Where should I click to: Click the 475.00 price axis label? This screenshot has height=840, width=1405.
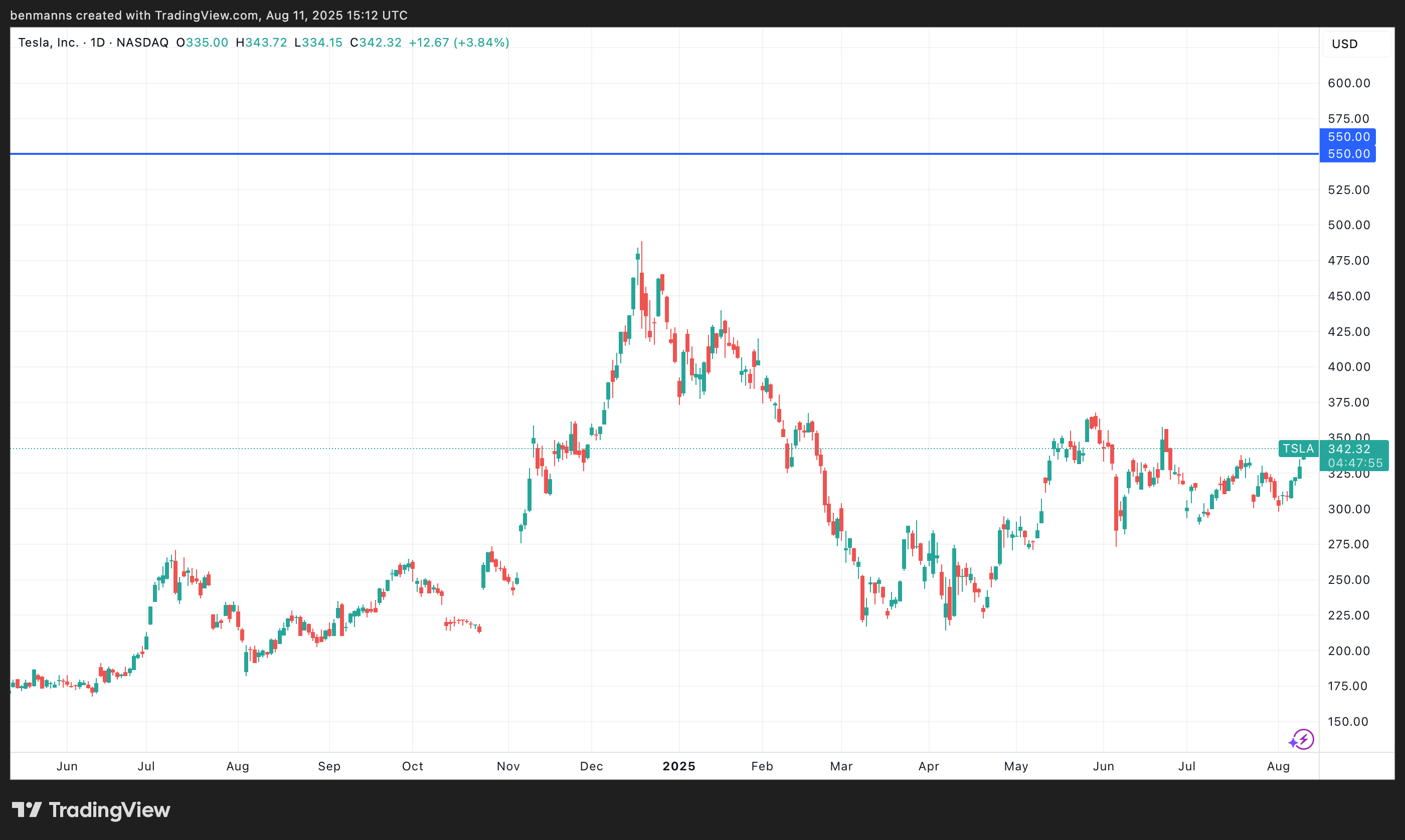click(x=1349, y=261)
